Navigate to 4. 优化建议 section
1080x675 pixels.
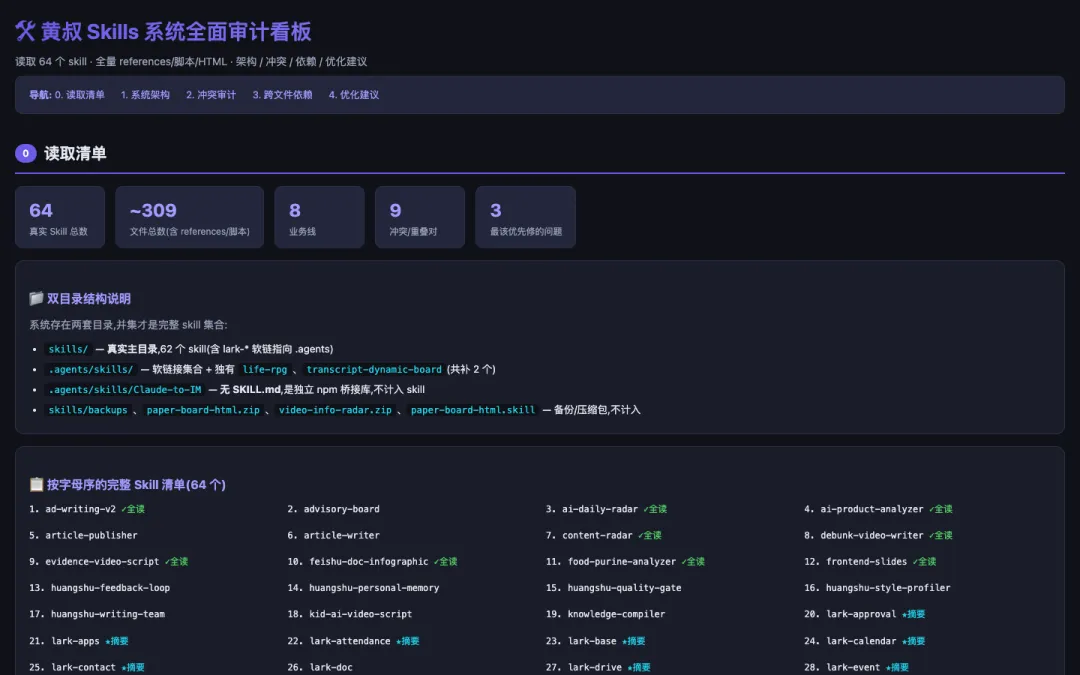(354, 95)
